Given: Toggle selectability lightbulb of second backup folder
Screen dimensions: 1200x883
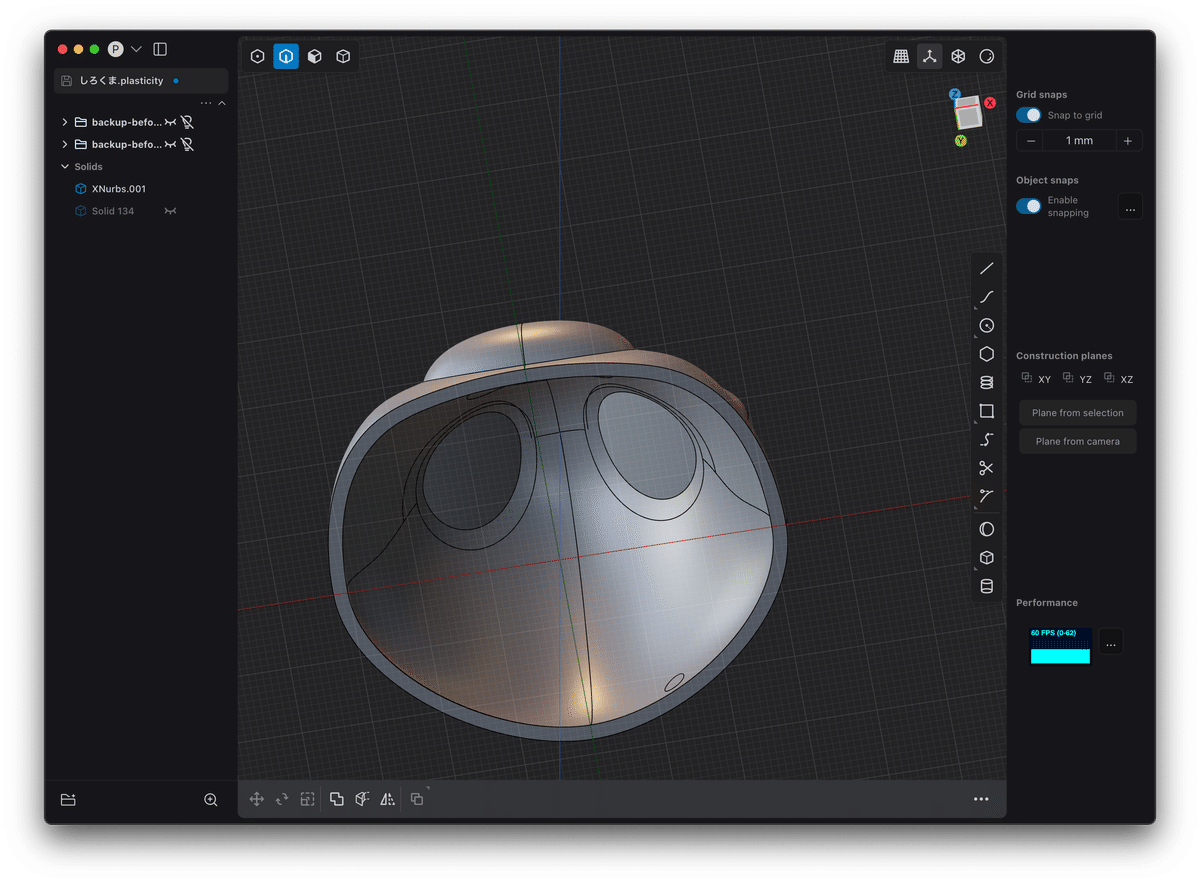Looking at the screenshot, I should pos(187,144).
